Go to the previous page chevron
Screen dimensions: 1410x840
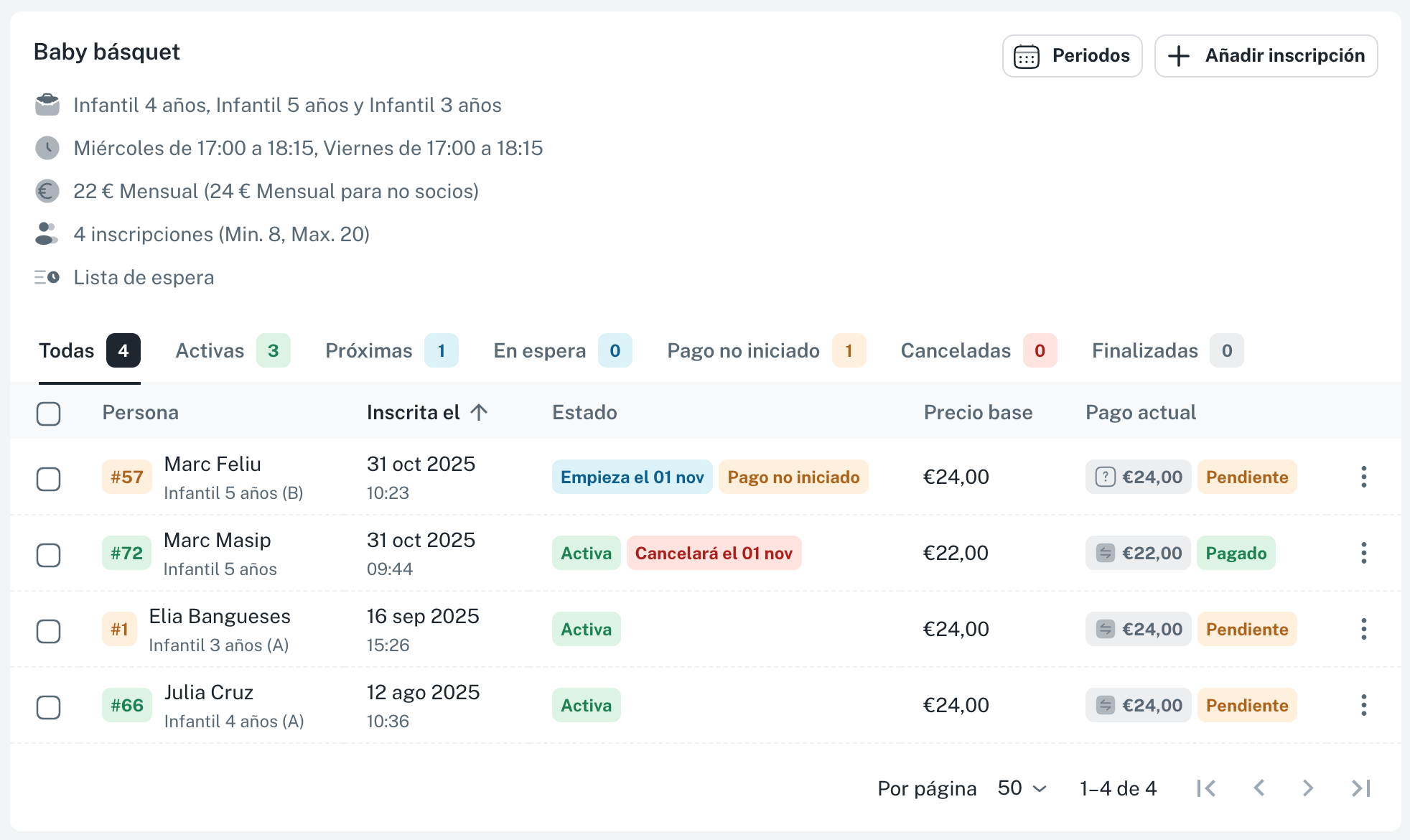1259,788
